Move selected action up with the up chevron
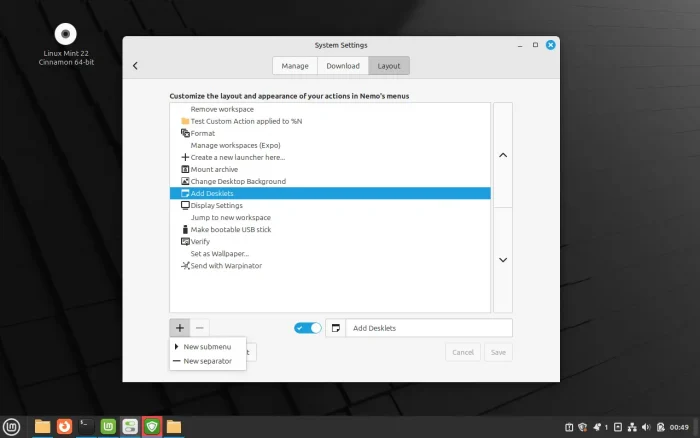The width and height of the screenshot is (700, 438). 503,155
